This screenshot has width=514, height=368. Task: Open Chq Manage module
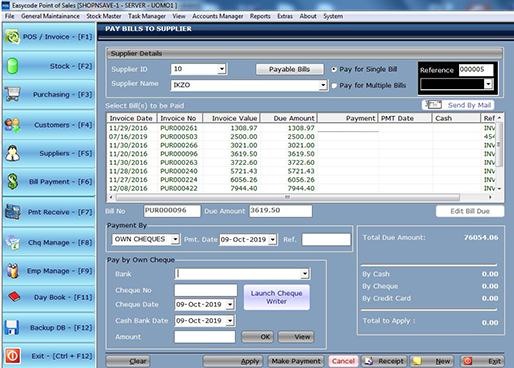(x=49, y=242)
